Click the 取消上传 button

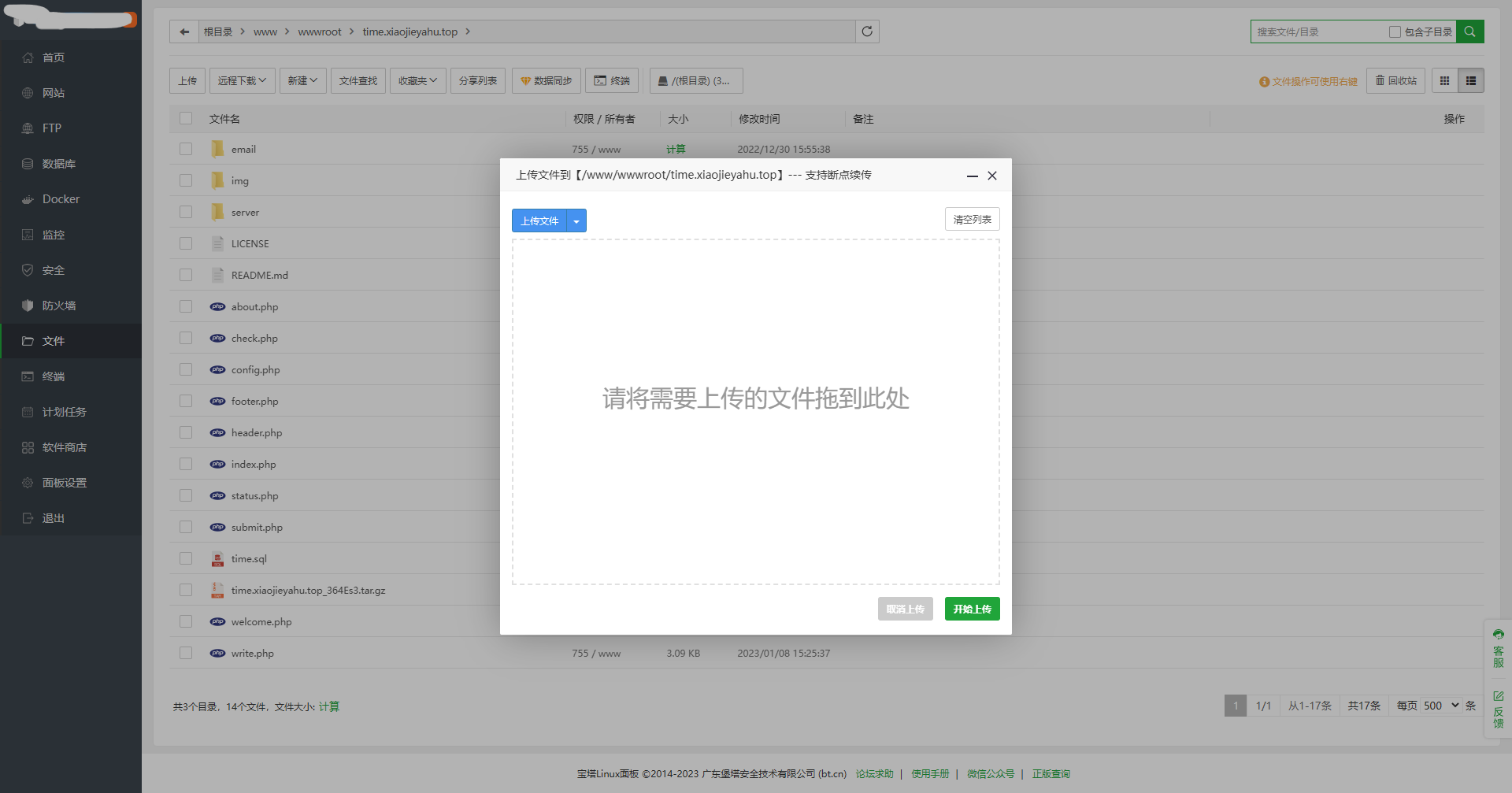[x=906, y=609]
